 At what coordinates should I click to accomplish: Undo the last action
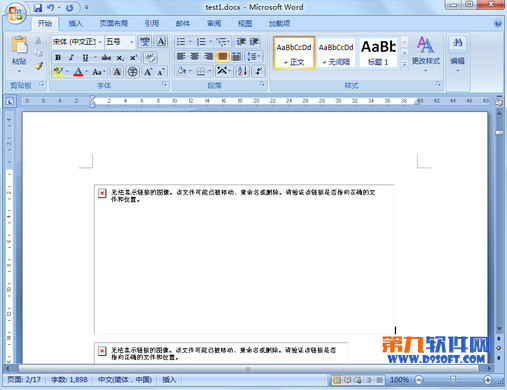point(50,7)
